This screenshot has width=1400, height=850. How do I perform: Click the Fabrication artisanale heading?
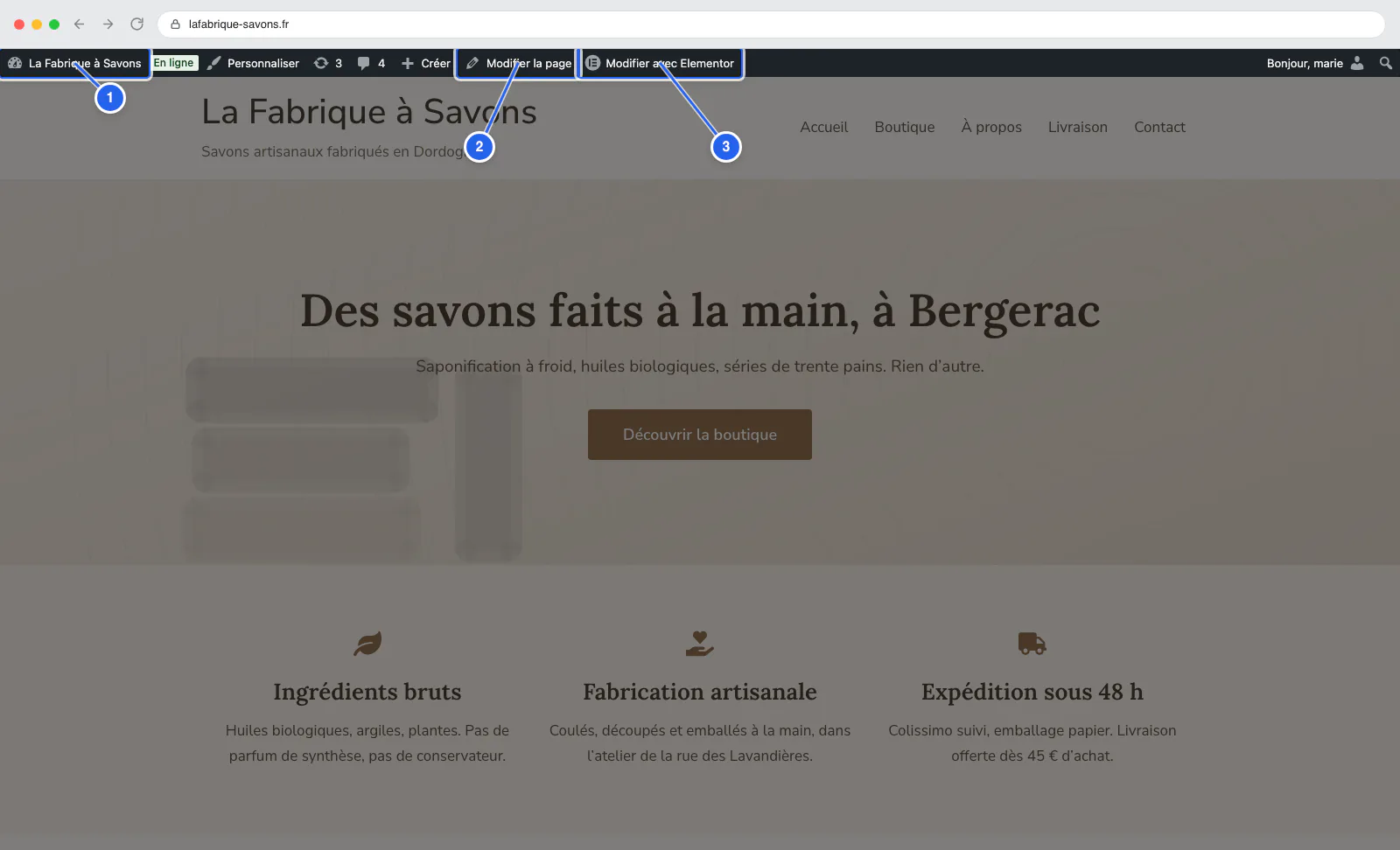700,692
